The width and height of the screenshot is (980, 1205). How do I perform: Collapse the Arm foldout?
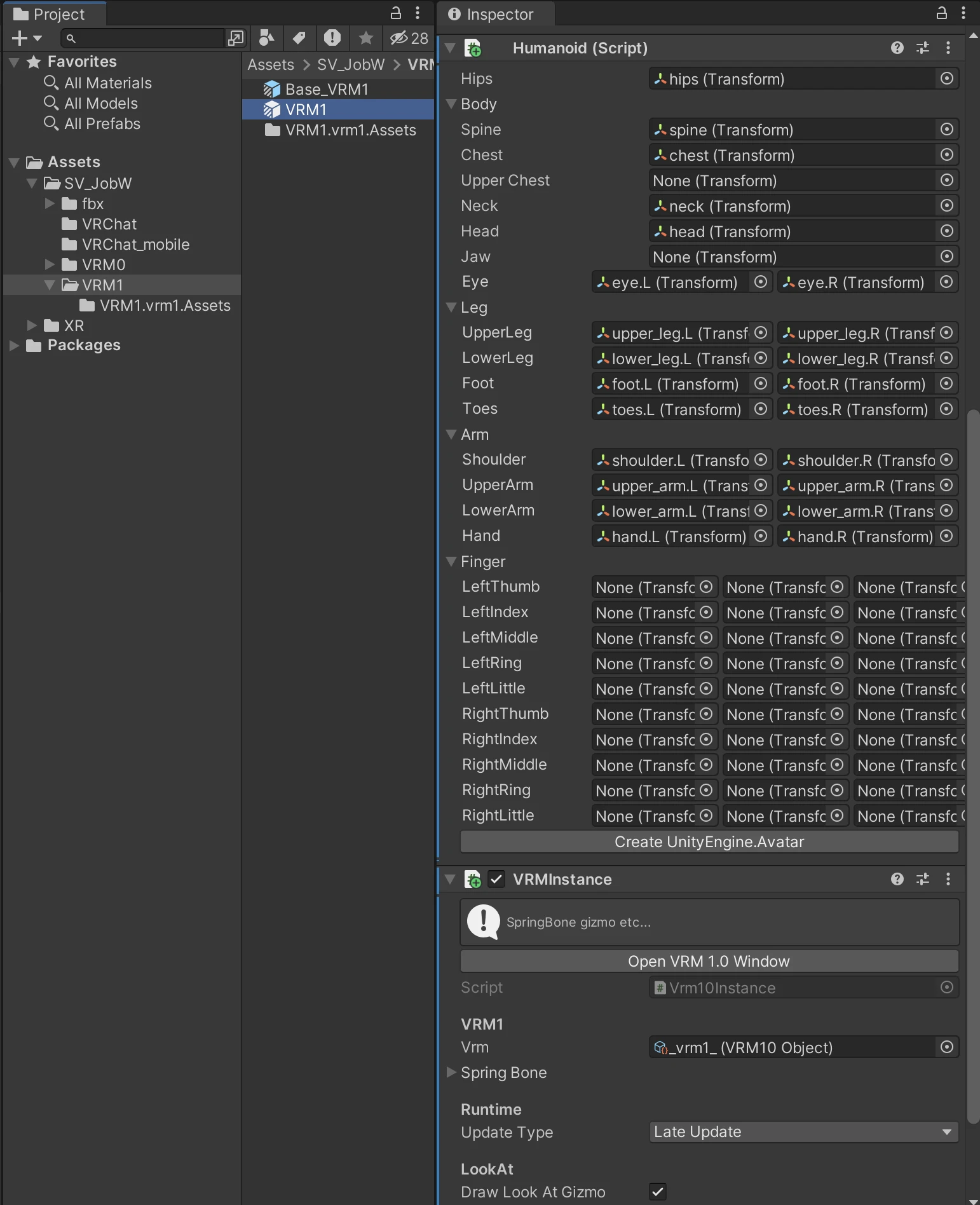pos(452,435)
